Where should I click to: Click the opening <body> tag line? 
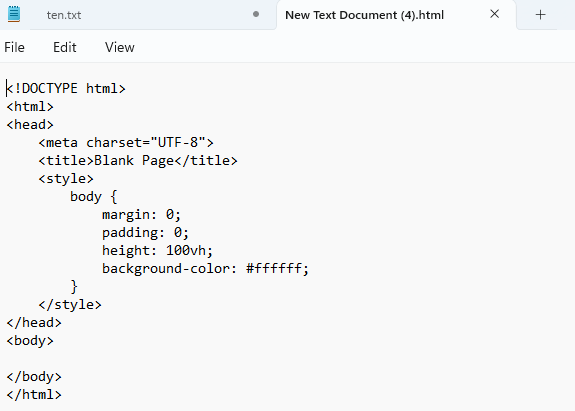point(30,340)
